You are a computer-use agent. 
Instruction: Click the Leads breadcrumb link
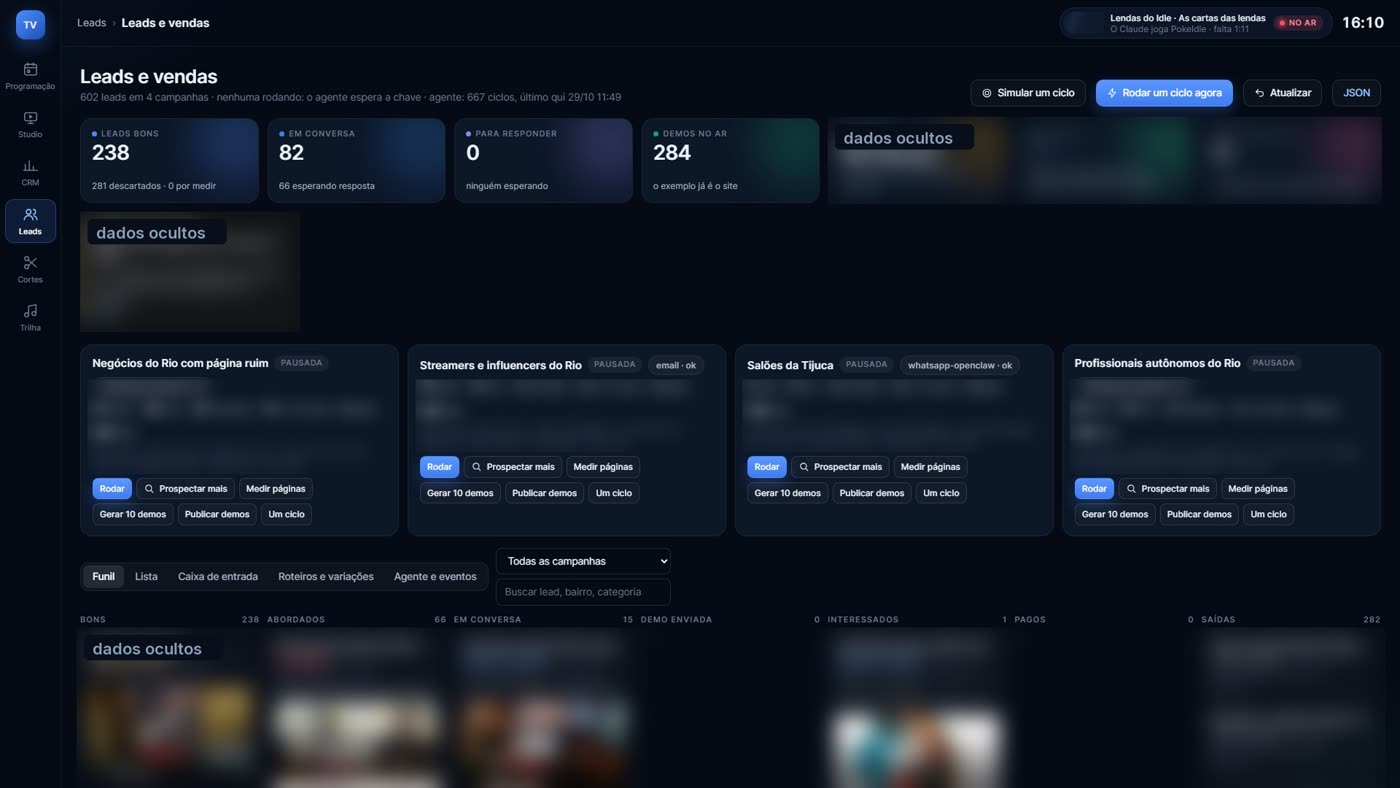click(x=92, y=23)
